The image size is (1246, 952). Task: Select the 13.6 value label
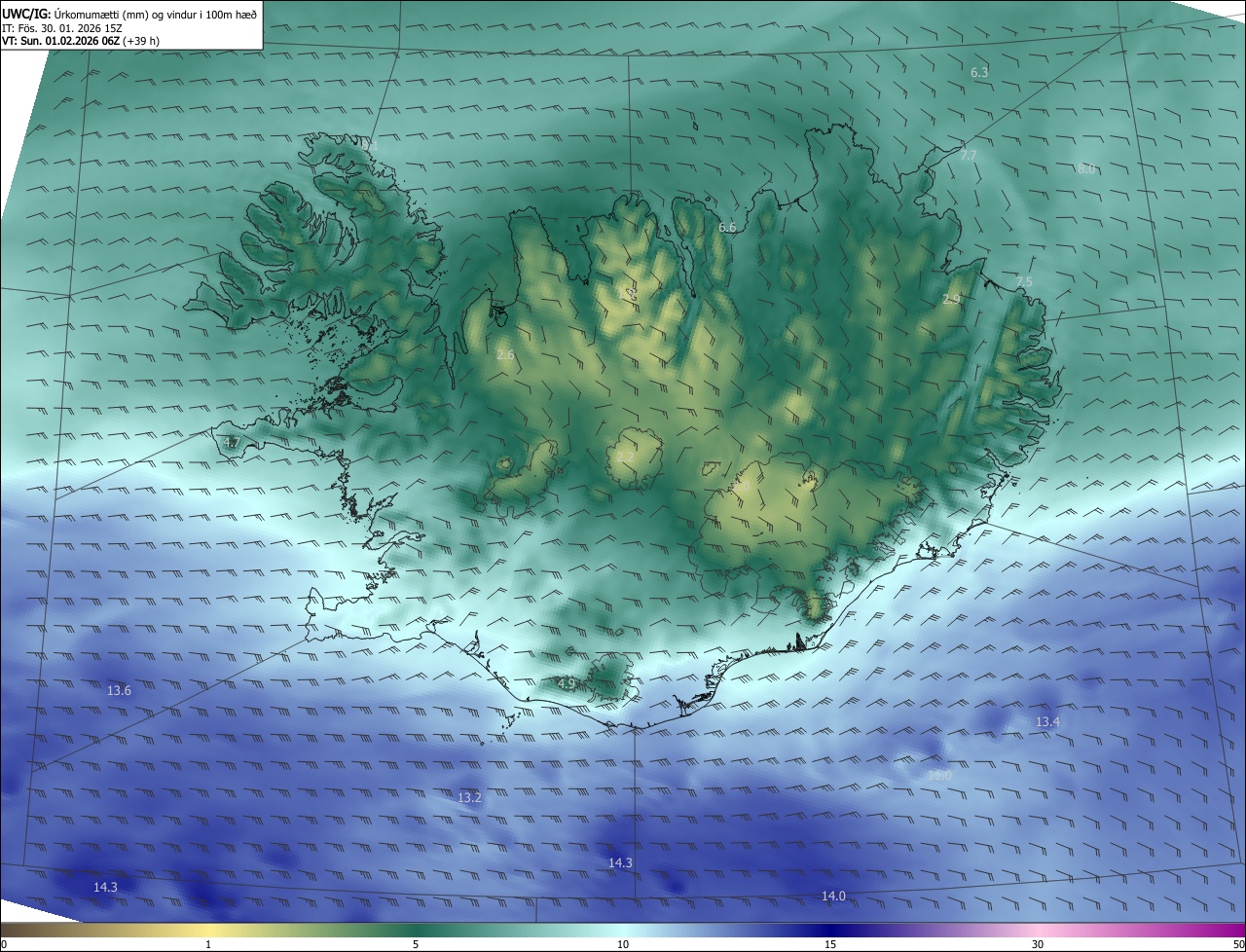119,691
